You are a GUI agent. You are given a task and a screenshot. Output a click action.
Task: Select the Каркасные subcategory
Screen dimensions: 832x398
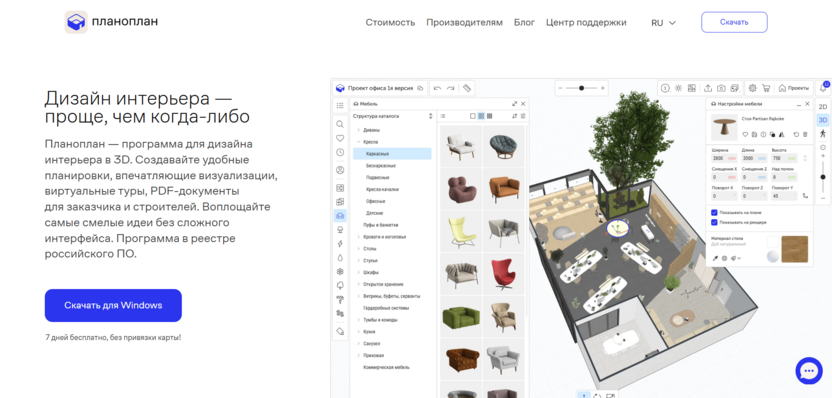[x=392, y=154]
